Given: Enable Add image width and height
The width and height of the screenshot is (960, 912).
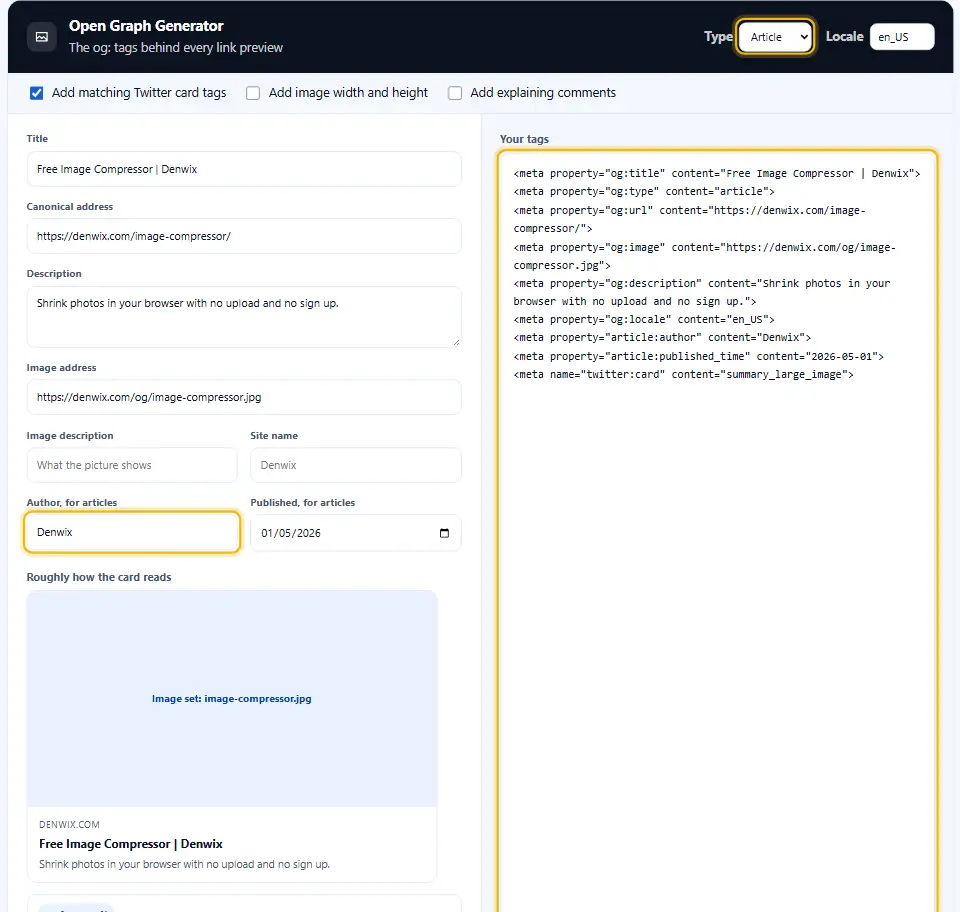Looking at the screenshot, I should click(x=253, y=93).
